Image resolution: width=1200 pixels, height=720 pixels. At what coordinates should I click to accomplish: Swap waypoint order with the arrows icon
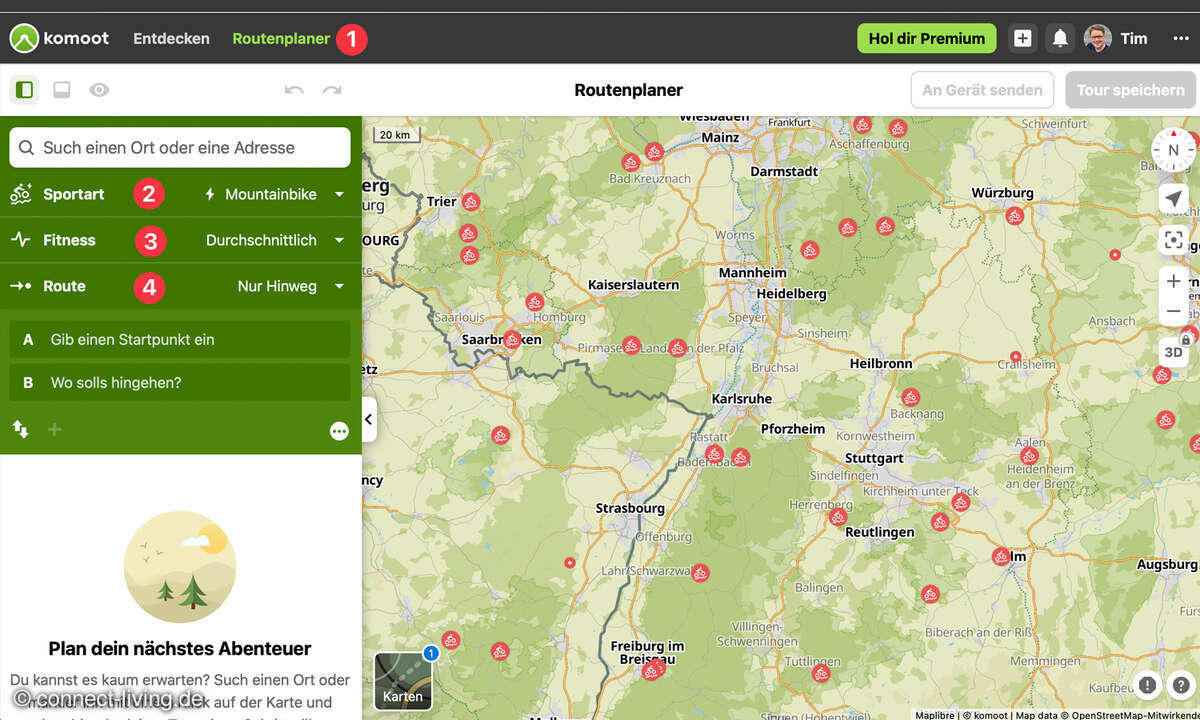(20, 430)
